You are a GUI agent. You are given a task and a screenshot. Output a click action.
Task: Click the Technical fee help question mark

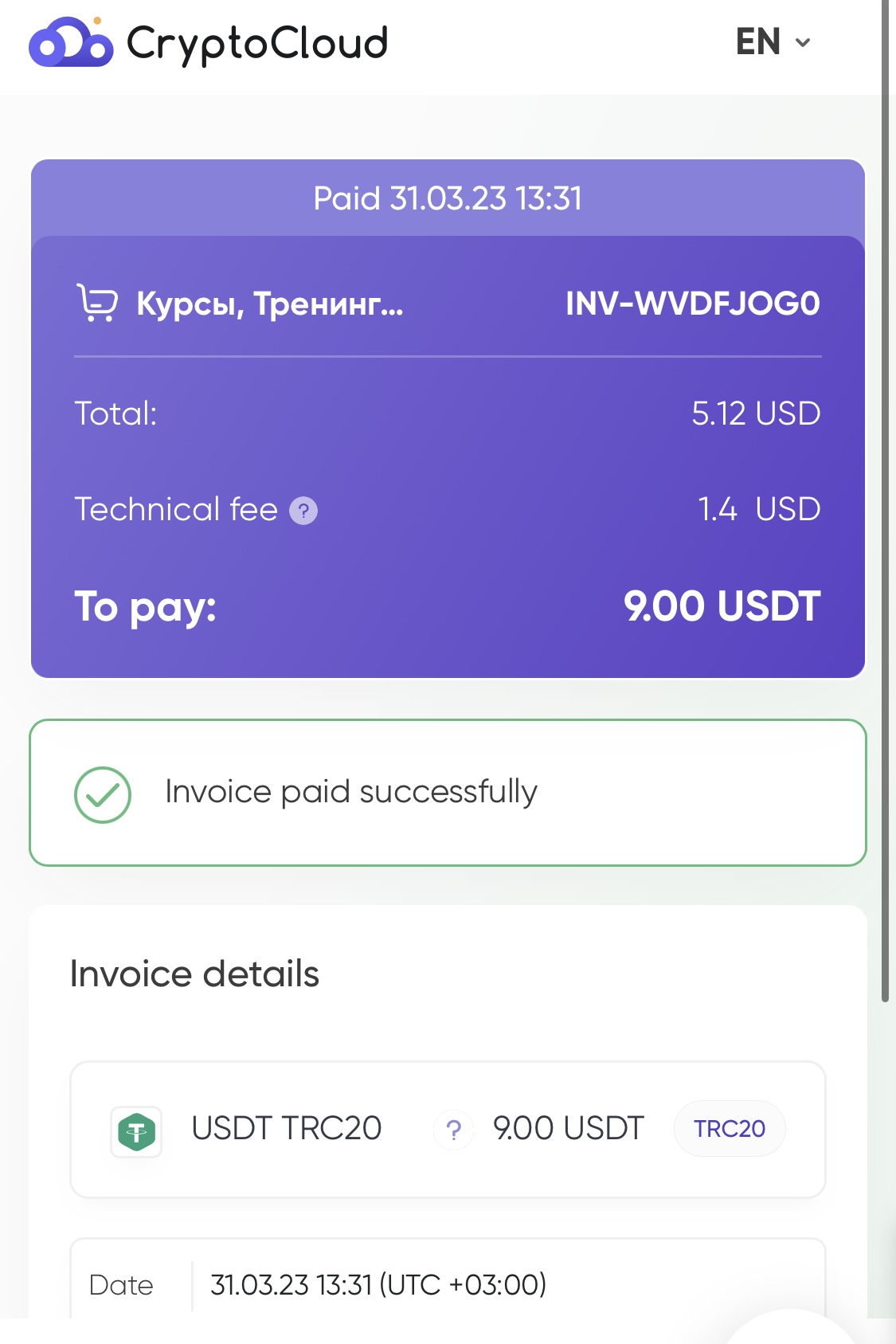pos(303,511)
